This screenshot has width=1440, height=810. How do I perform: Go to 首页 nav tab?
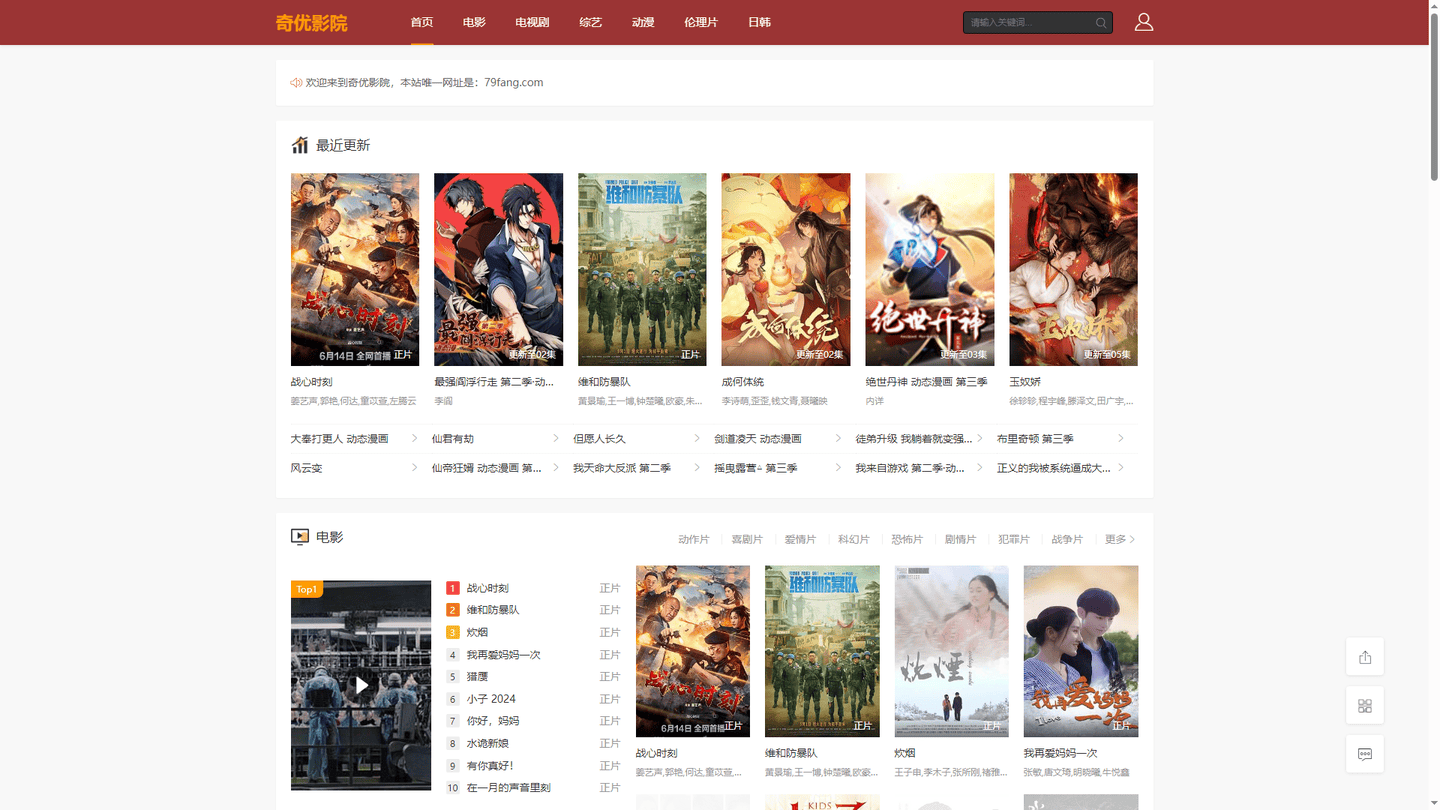(x=422, y=22)
